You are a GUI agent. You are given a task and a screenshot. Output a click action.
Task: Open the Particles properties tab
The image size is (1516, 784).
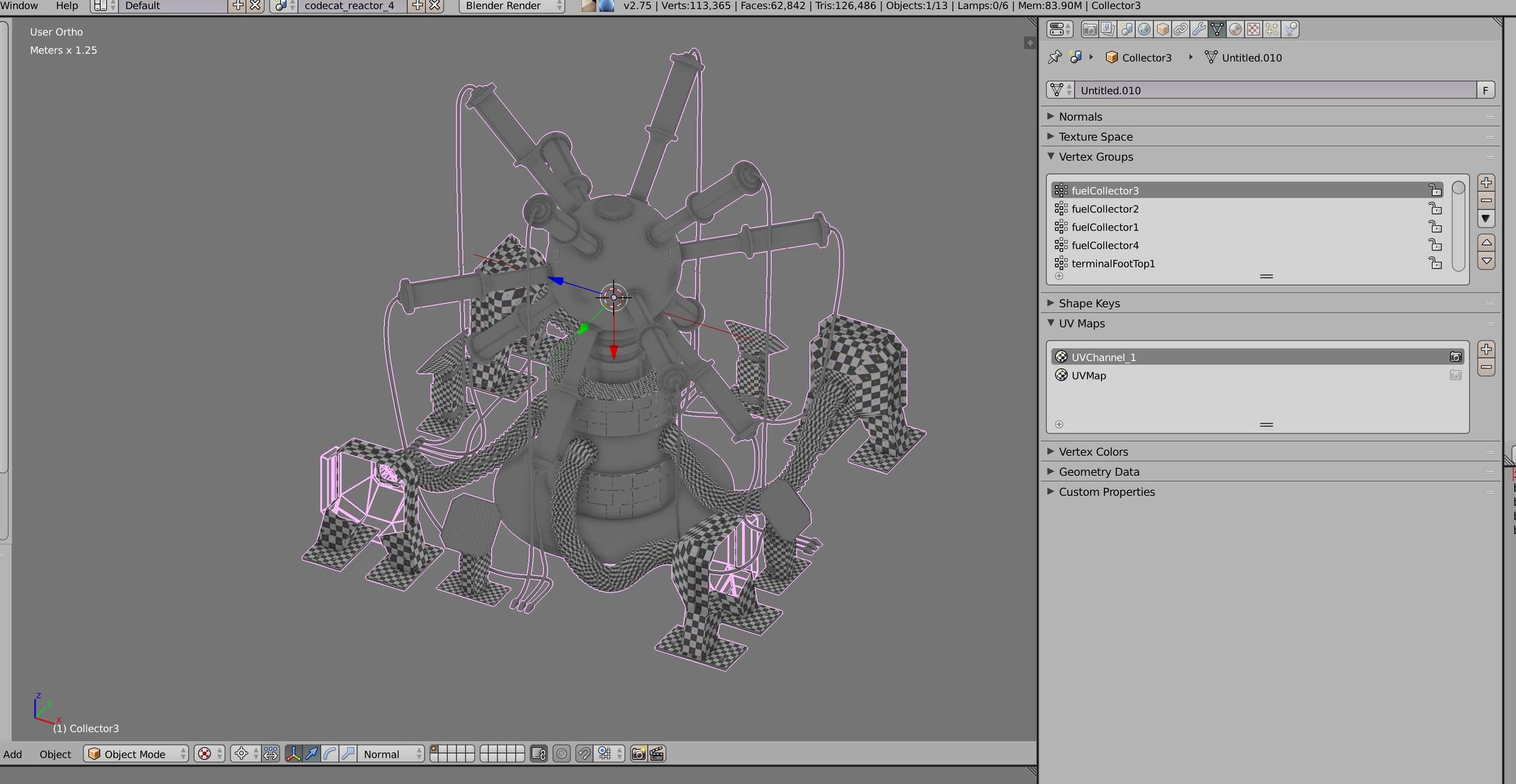[x=1272, y=29]
